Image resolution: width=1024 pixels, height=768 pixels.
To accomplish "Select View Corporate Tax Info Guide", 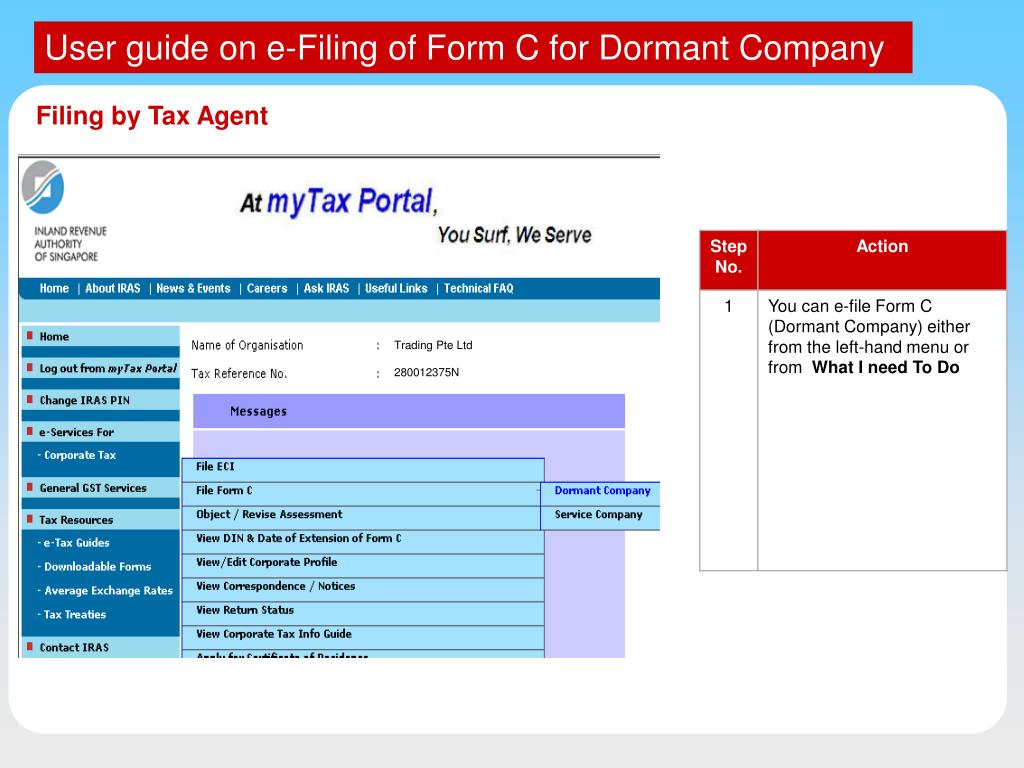I will [363, 637].
